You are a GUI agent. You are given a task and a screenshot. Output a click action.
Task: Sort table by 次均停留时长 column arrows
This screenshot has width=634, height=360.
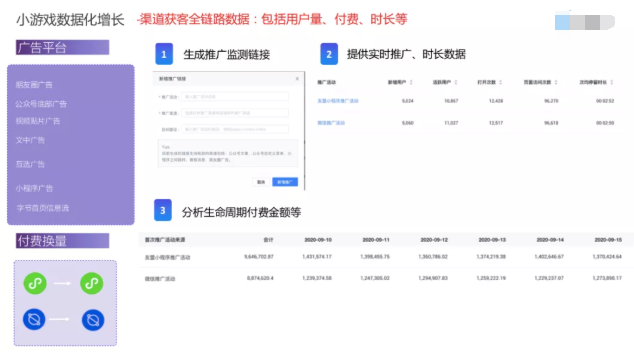612,82
